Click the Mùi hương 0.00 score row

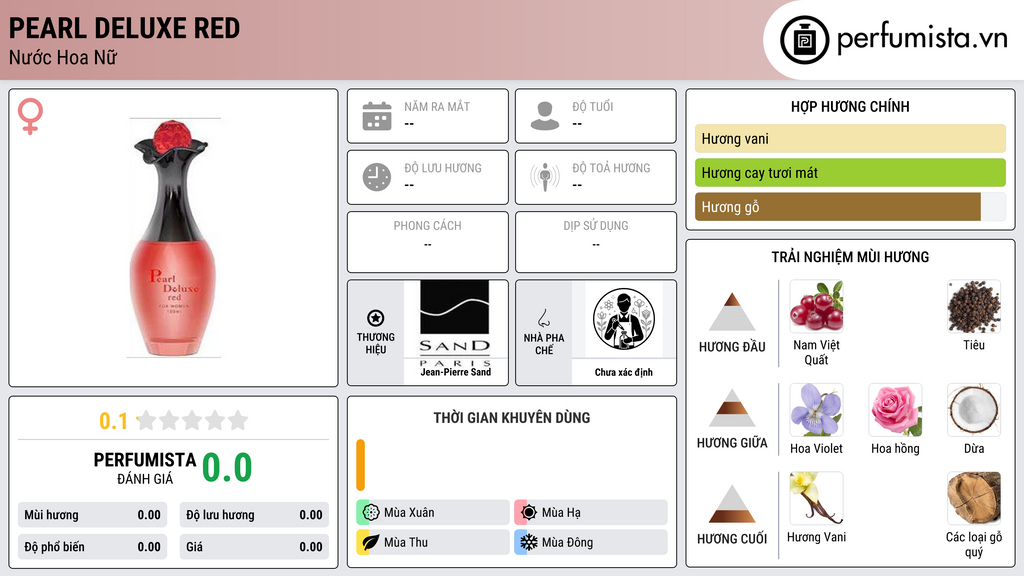(x=93, y=515)
